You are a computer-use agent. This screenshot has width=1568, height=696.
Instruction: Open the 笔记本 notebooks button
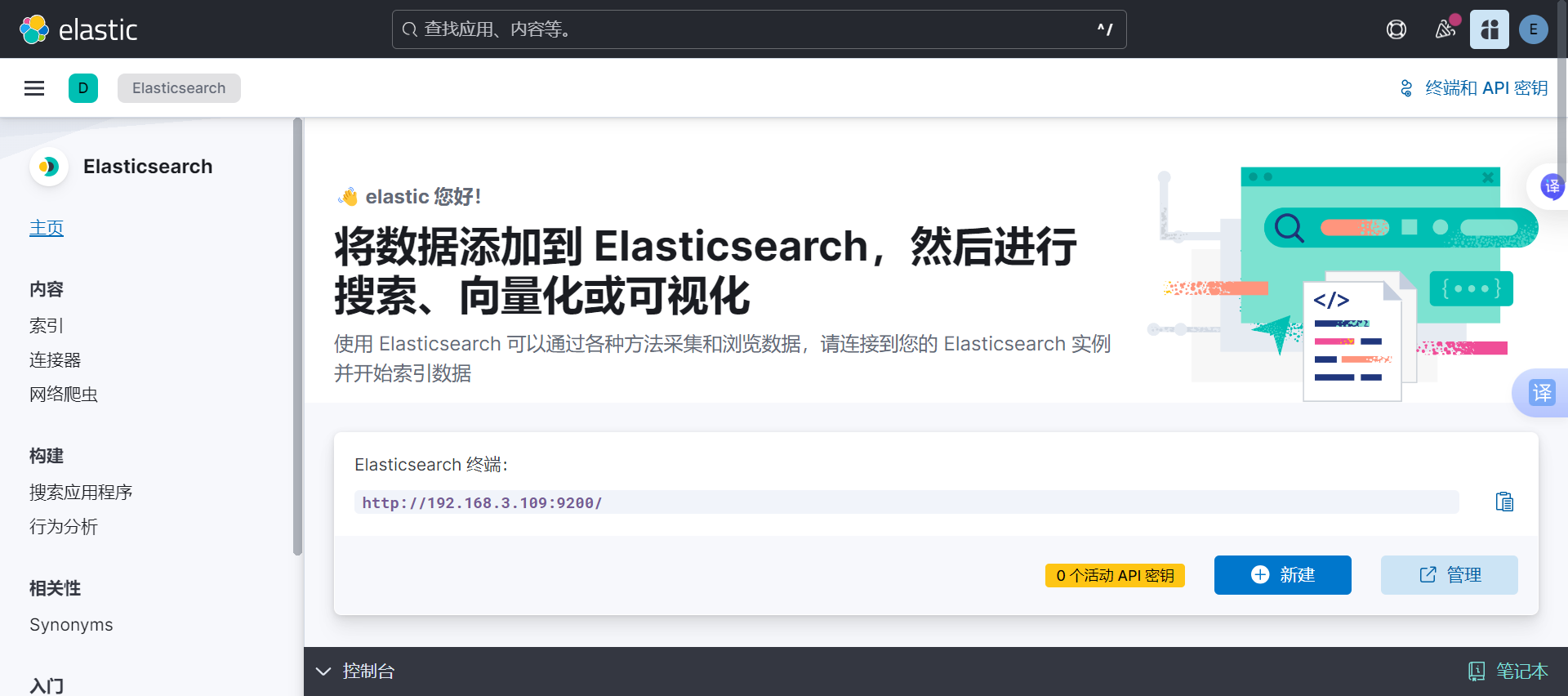(1508, 671)
